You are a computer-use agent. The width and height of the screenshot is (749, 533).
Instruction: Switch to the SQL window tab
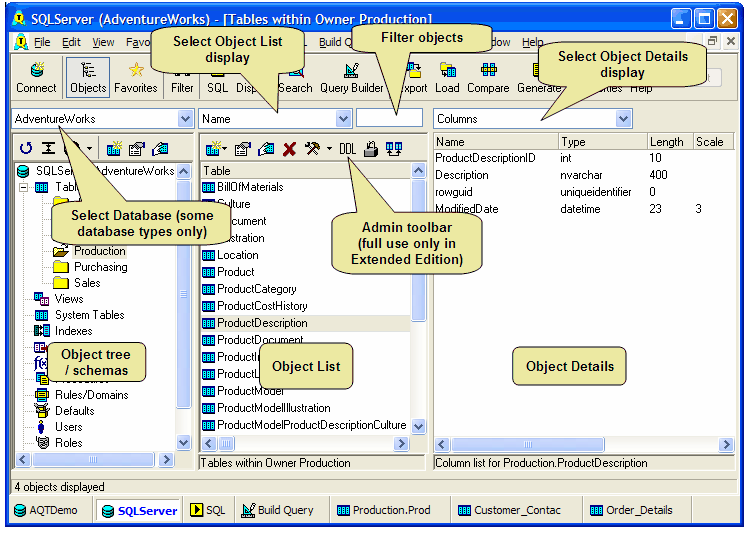coord(208,510)
